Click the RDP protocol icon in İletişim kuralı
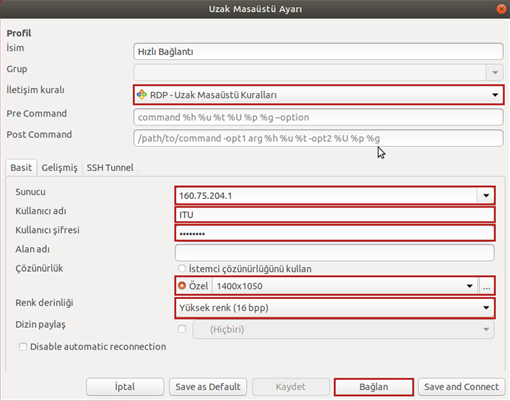Viewport: 510px width, 401px height. pos(142,95)
